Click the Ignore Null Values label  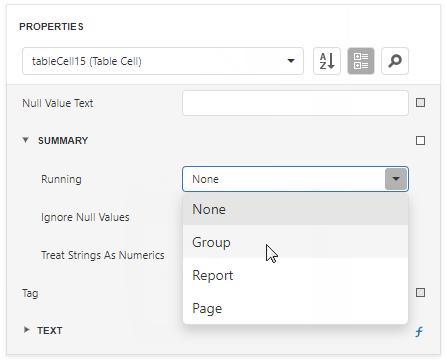click(85, 217)
